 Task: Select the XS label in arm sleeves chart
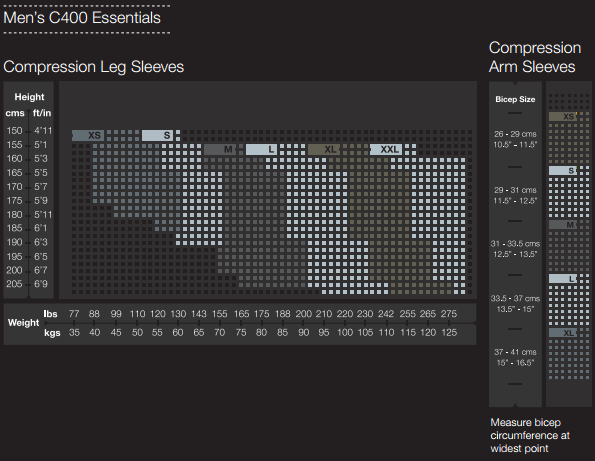tap(563, 116)
